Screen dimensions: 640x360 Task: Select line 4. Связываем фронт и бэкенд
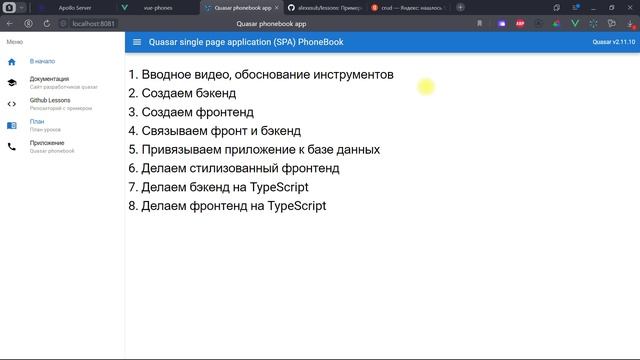pyautogui.click(x=215, y=131)
